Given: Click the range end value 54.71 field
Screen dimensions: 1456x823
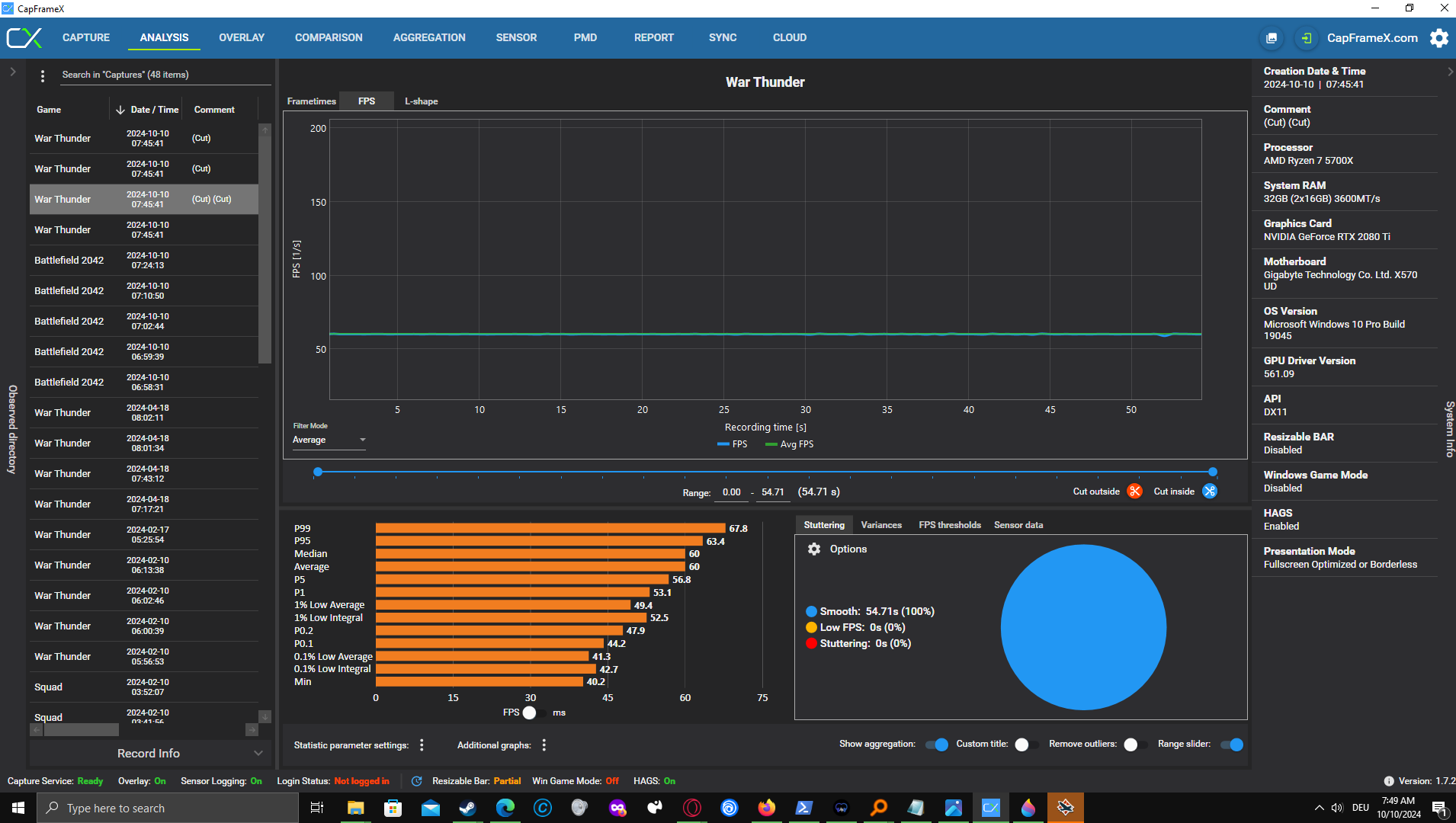Looking at the screenshot, I should tap(773, 492).
